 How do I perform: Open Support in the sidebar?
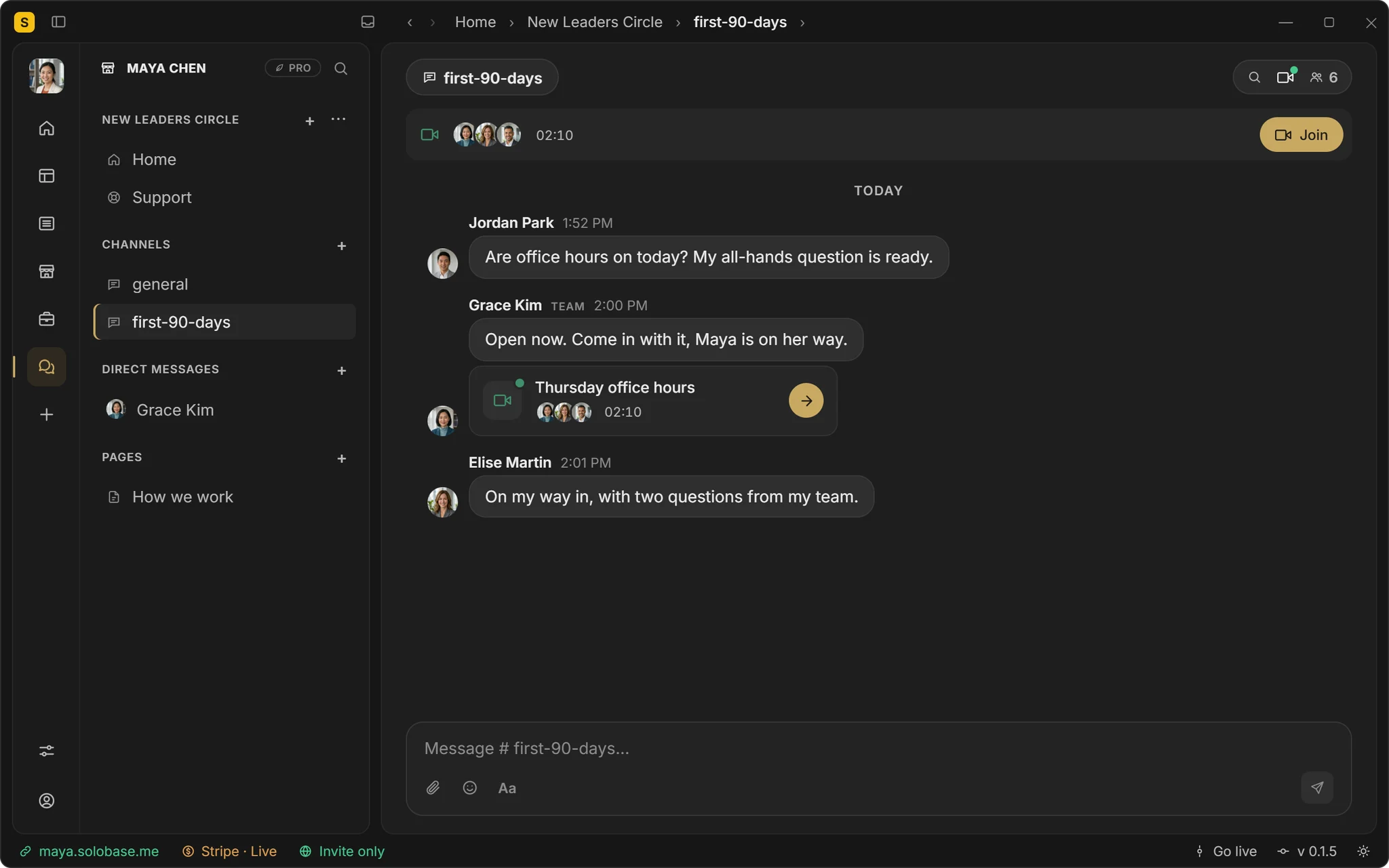click(x=224, y=197)
